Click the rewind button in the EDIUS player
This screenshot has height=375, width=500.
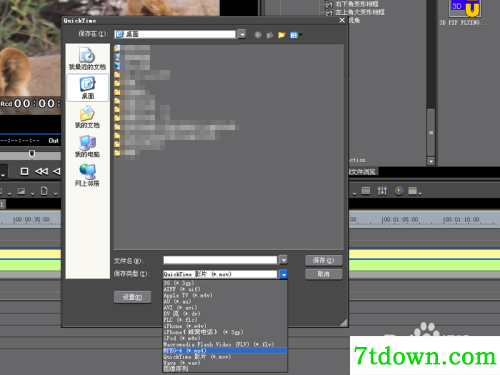click(41, 171)
